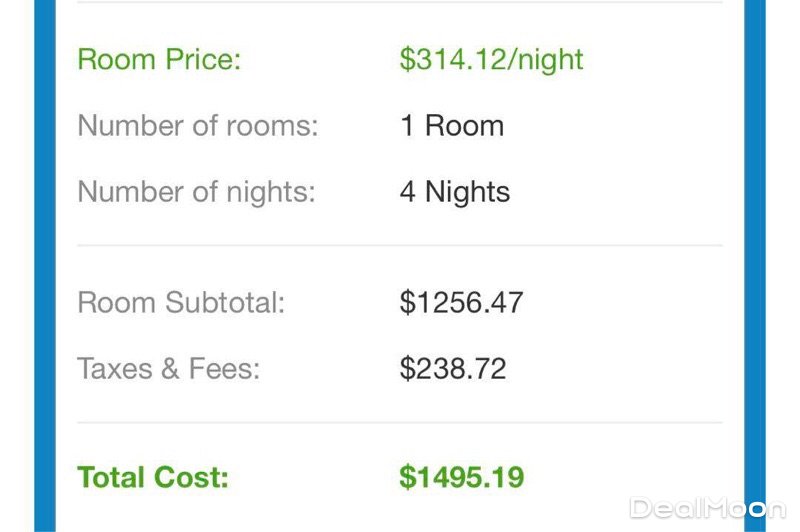800x532 pixels.
Task: Click the DealMoon watermark logo
Action: (707, 509)
